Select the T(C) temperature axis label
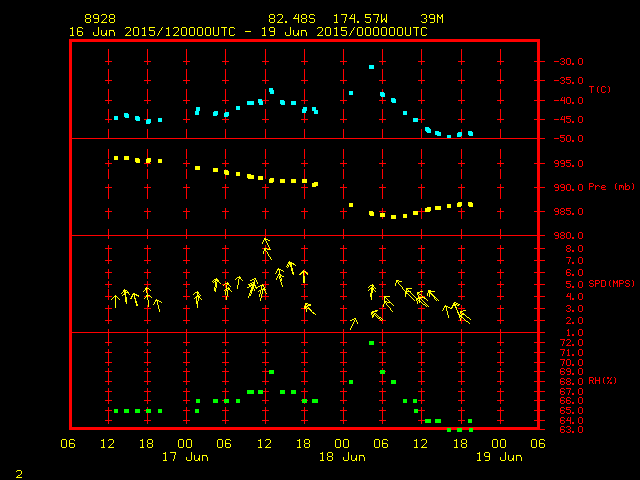Screen dimensions: 640x480 [599, 90]
